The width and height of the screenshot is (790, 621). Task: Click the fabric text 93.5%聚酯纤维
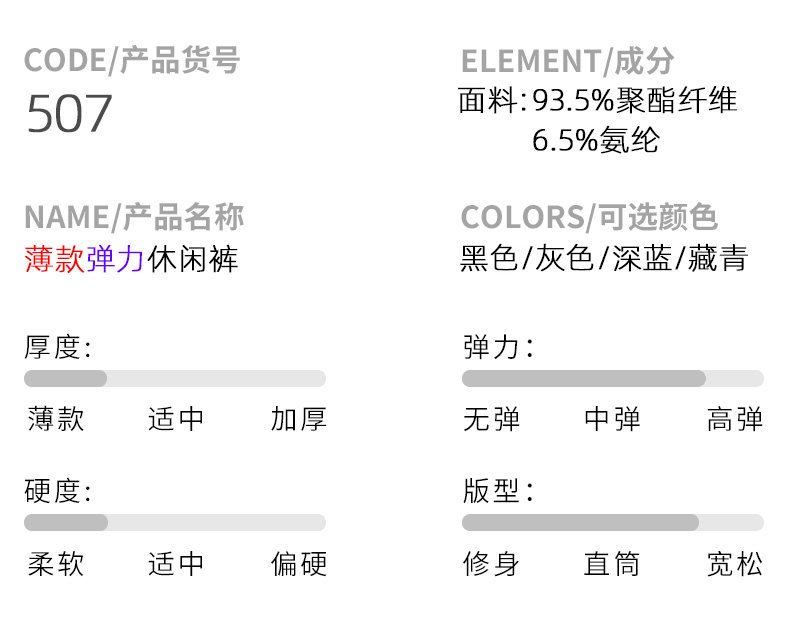(634, 101)
